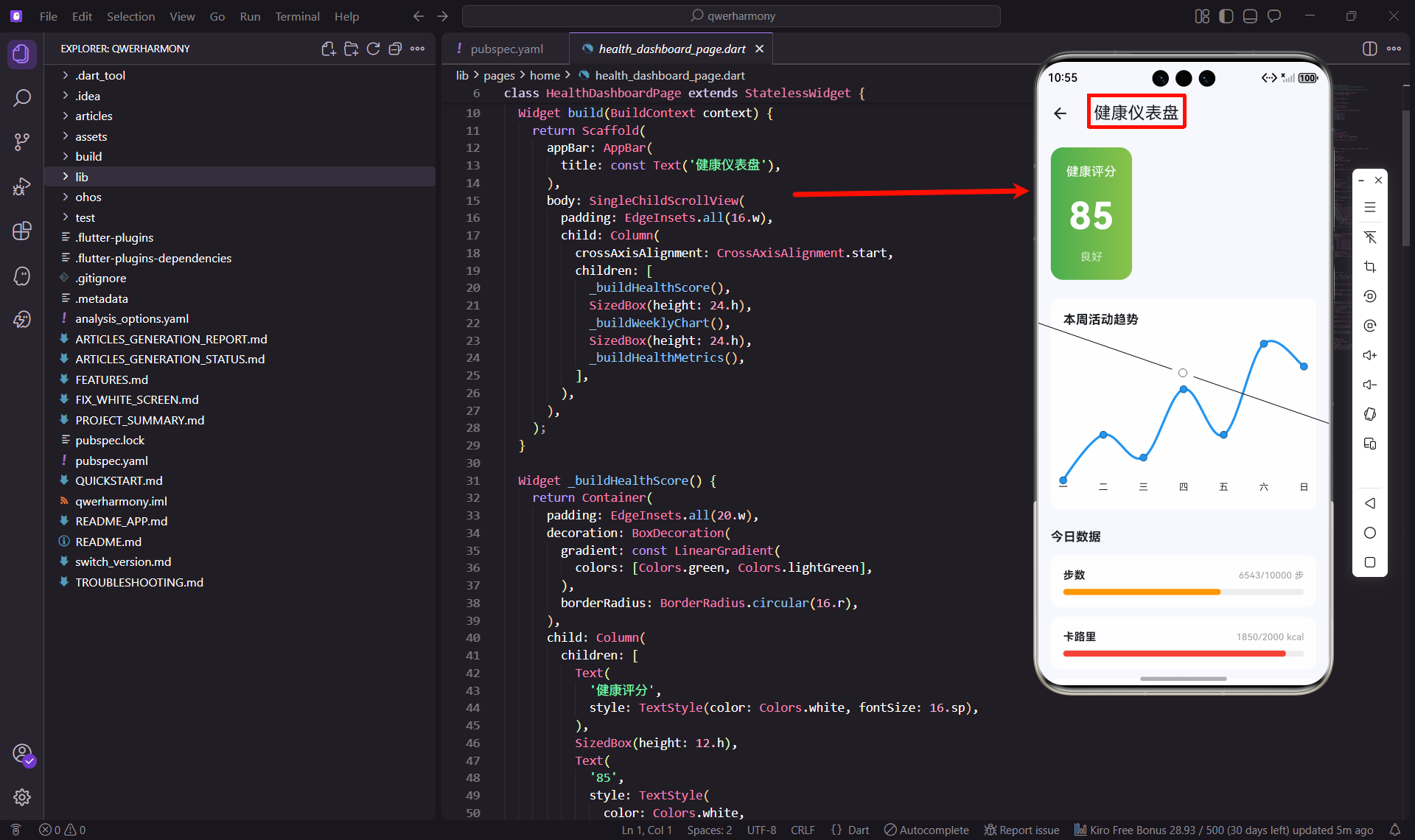Screen dimensions: 1415x840
Task: Toggle the primary sidebar layout button
Action: (x=1226, y=16)
